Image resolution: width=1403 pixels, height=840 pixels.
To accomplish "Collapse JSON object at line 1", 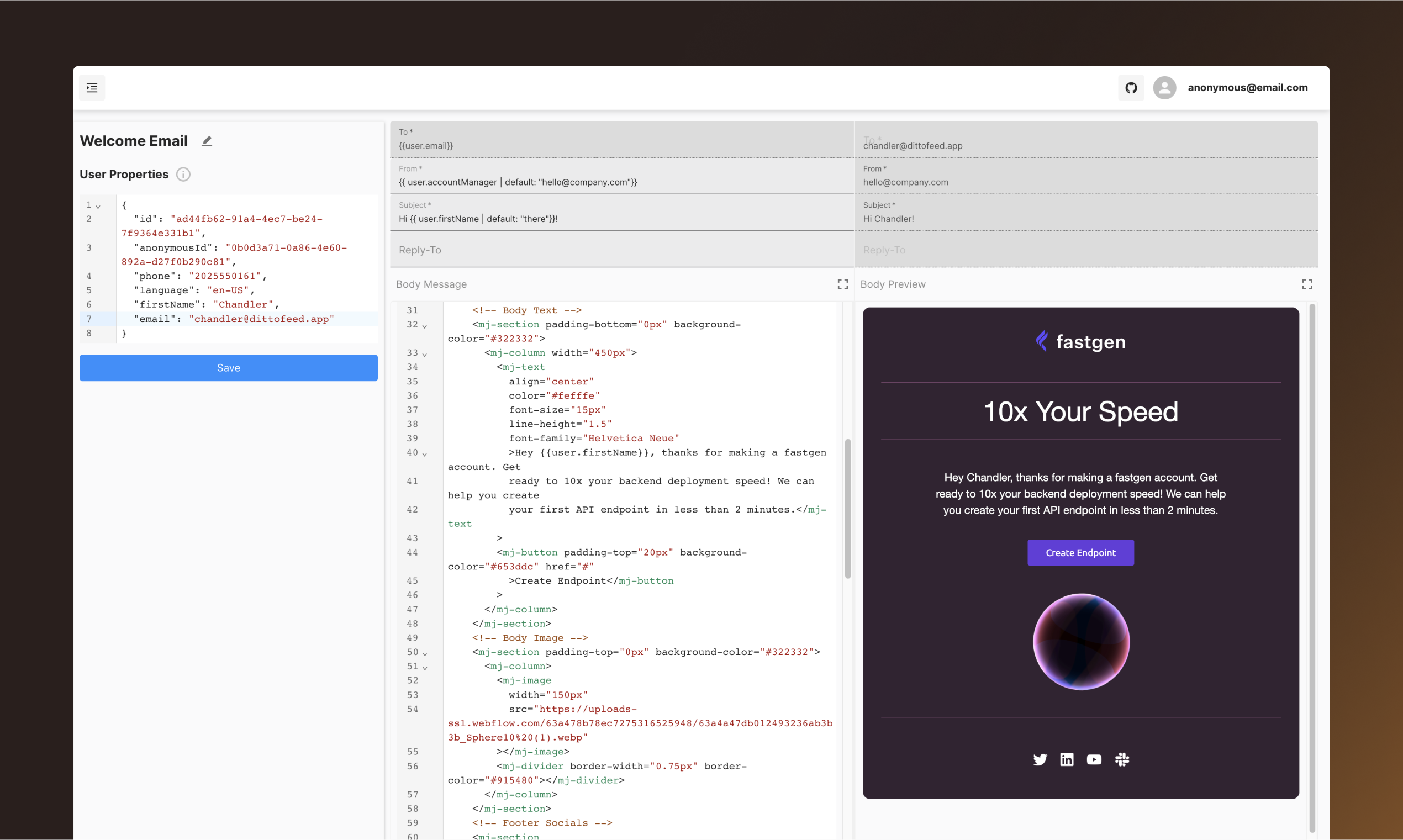I will coord(98,207).
